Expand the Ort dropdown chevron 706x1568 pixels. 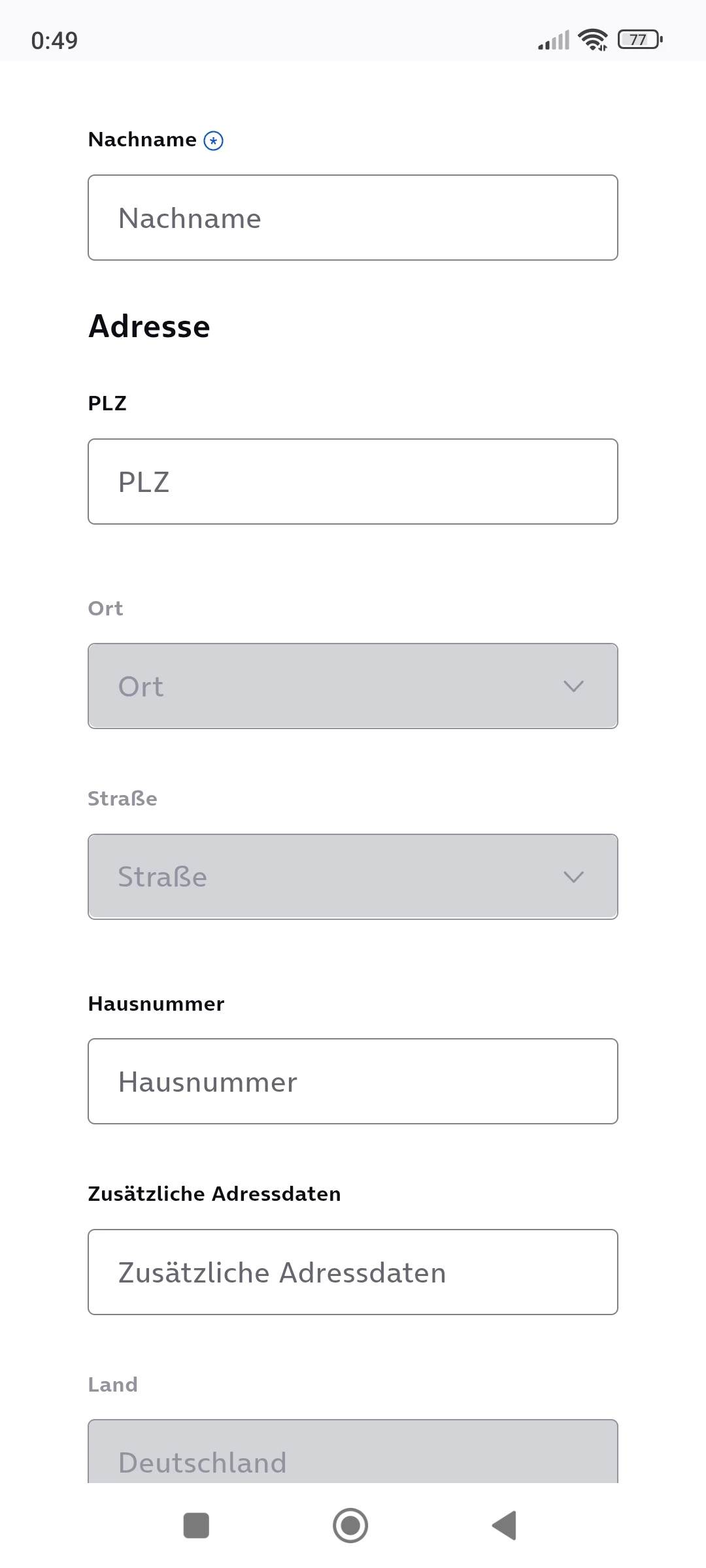point(573,686)
